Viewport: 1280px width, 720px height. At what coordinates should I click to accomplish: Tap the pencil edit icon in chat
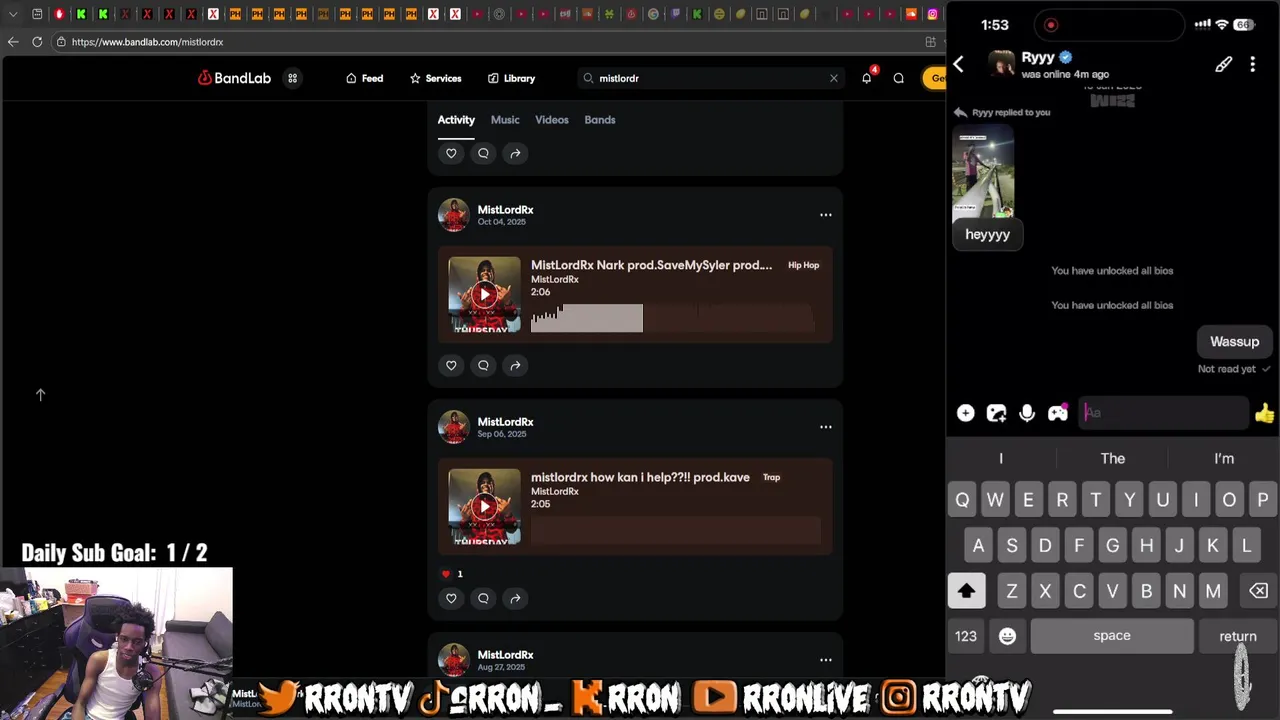(1224, 64)
